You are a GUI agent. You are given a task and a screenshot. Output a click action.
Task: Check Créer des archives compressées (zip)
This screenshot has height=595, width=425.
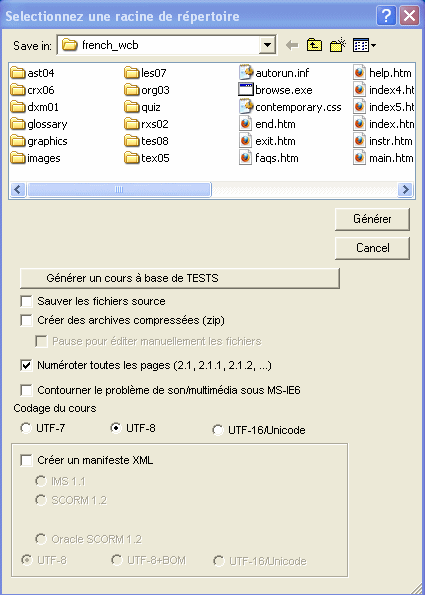tap(26, 320)
